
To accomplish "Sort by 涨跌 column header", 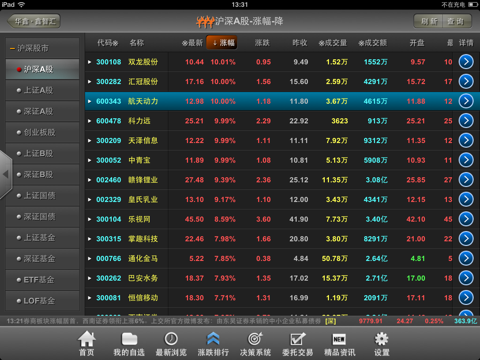I will [x=262, y=43].
